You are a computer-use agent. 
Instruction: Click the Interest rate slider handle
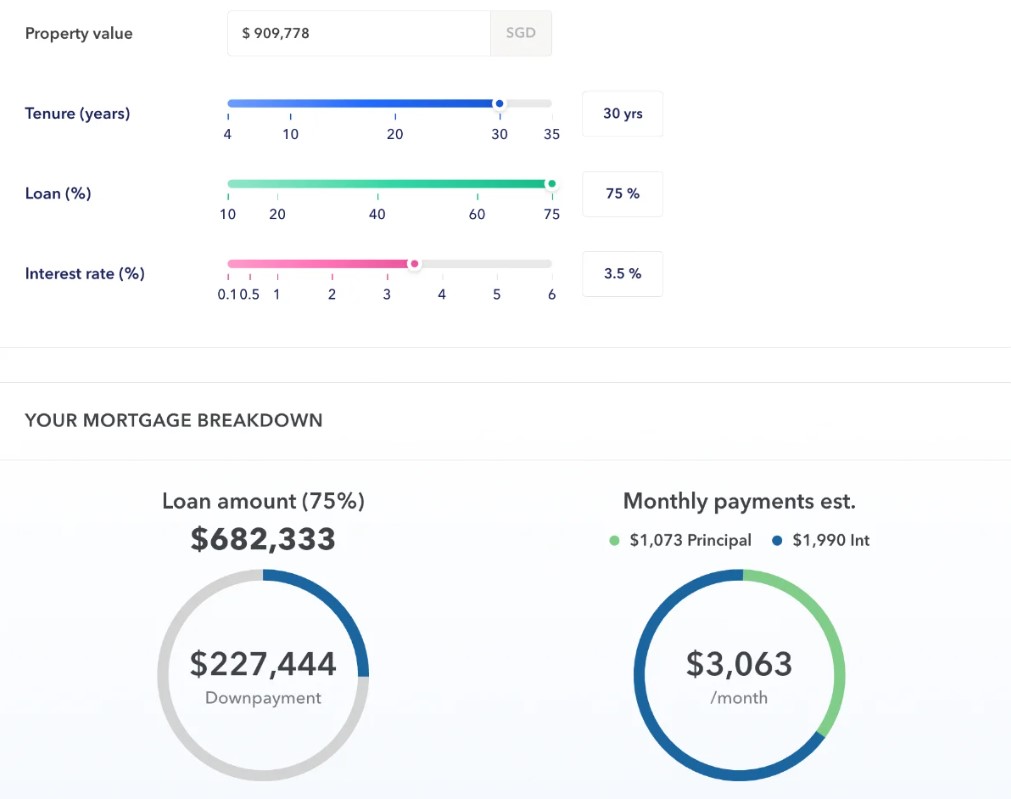(414, 264)
